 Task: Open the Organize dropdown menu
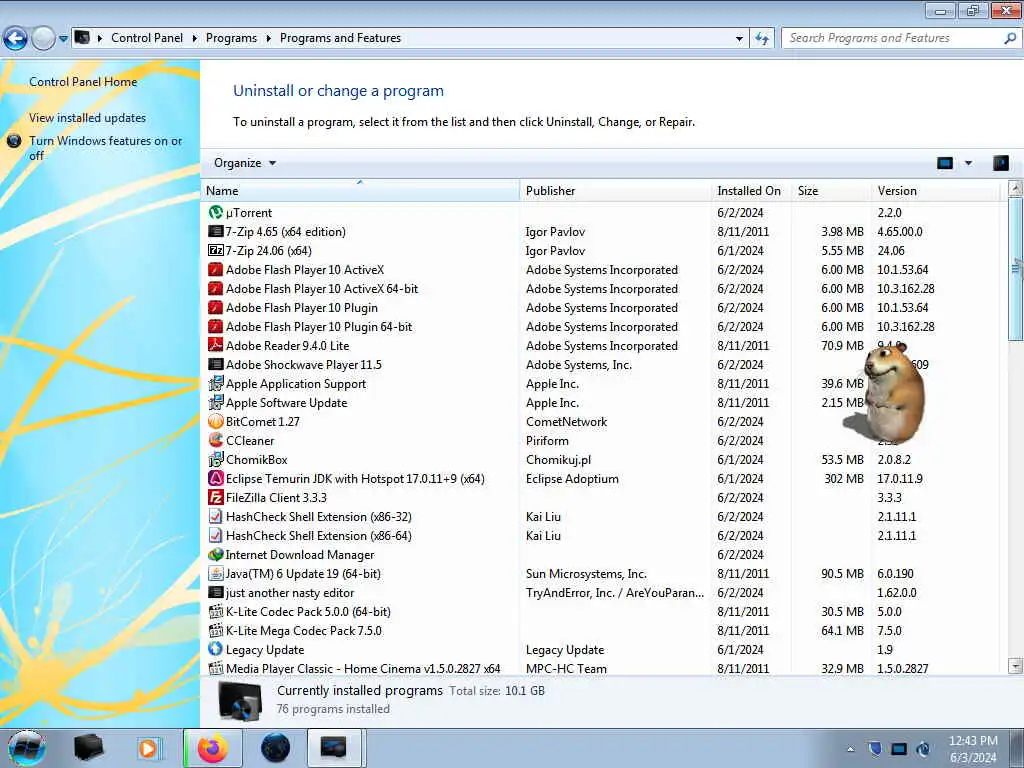245,163
